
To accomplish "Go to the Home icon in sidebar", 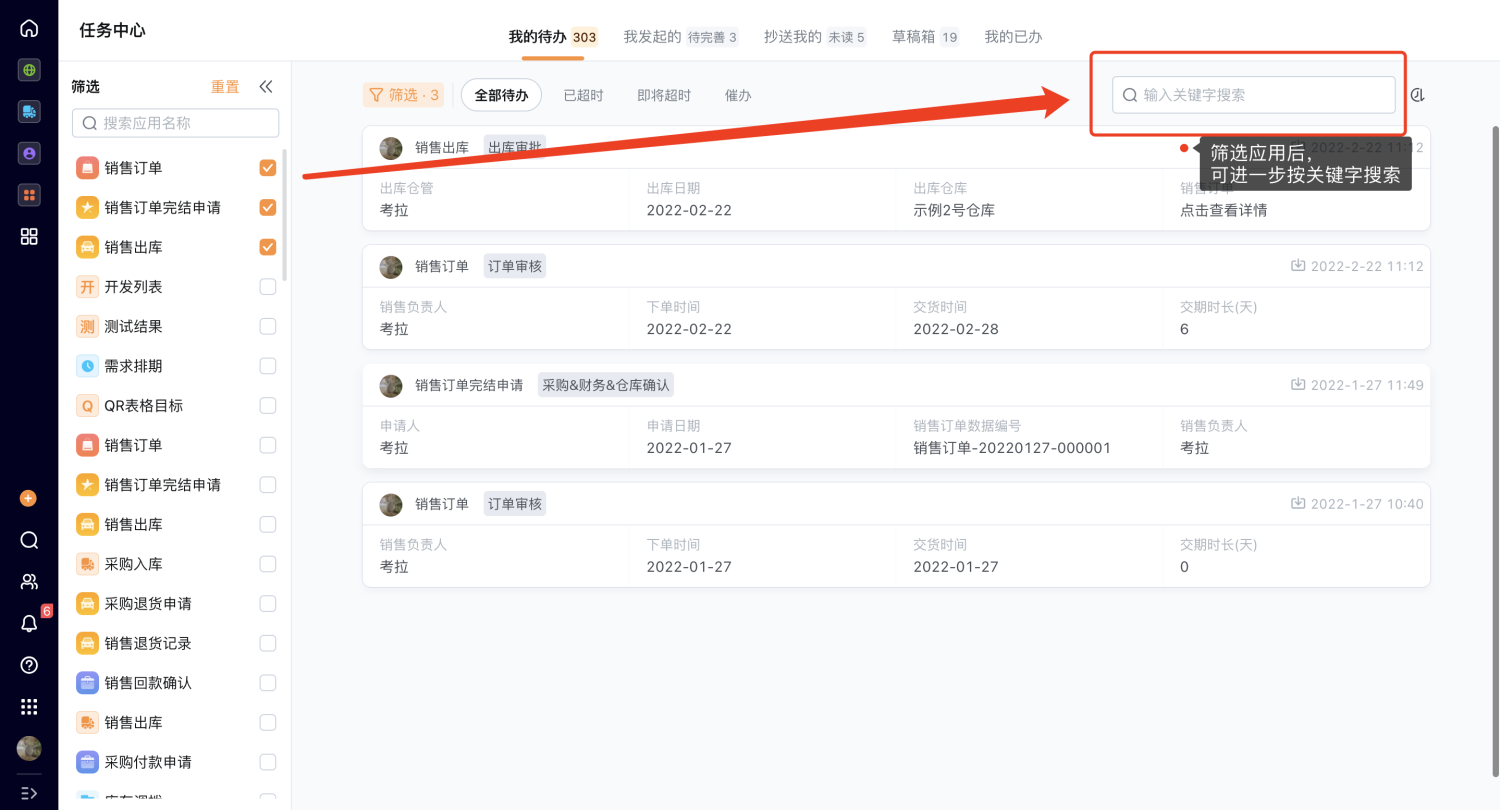I will click(29, 28).
